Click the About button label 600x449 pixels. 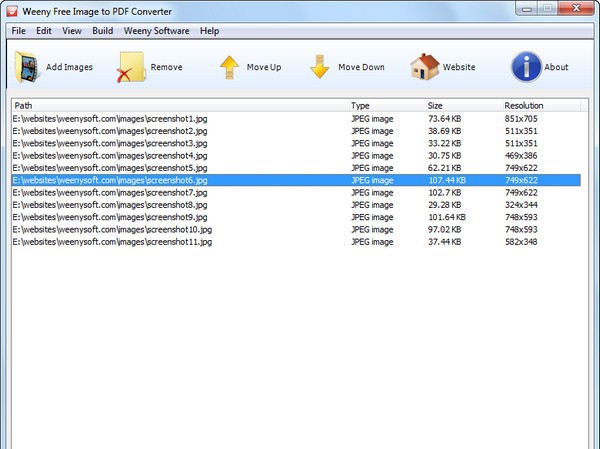tap(556, 67)
